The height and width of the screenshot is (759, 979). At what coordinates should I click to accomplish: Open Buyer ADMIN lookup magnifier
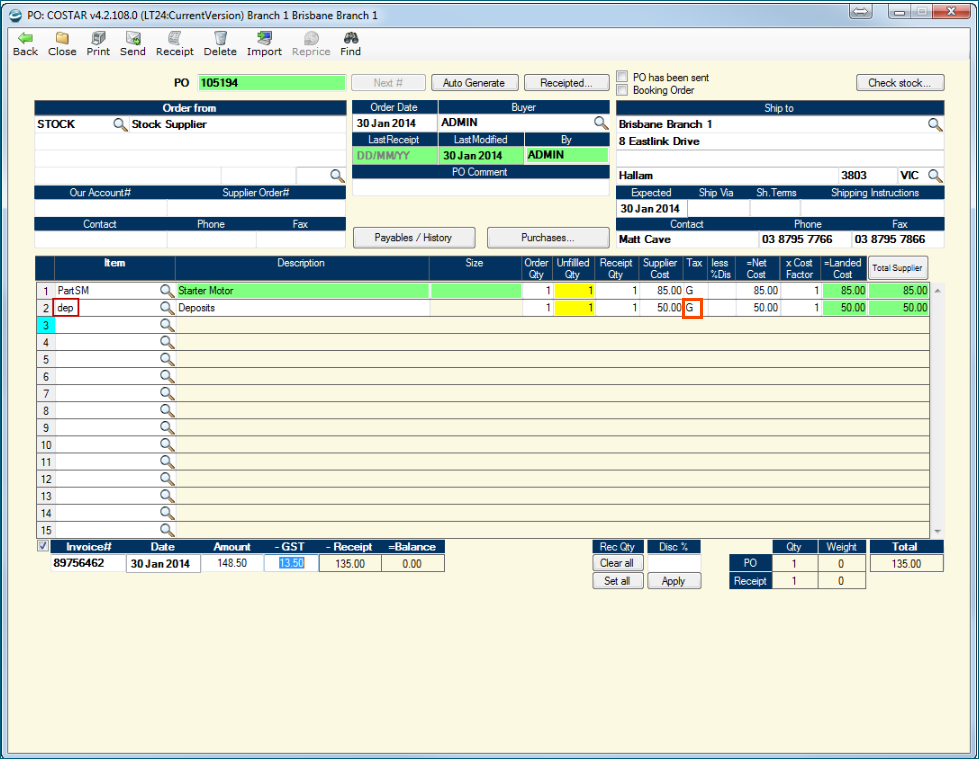(601, 123)
